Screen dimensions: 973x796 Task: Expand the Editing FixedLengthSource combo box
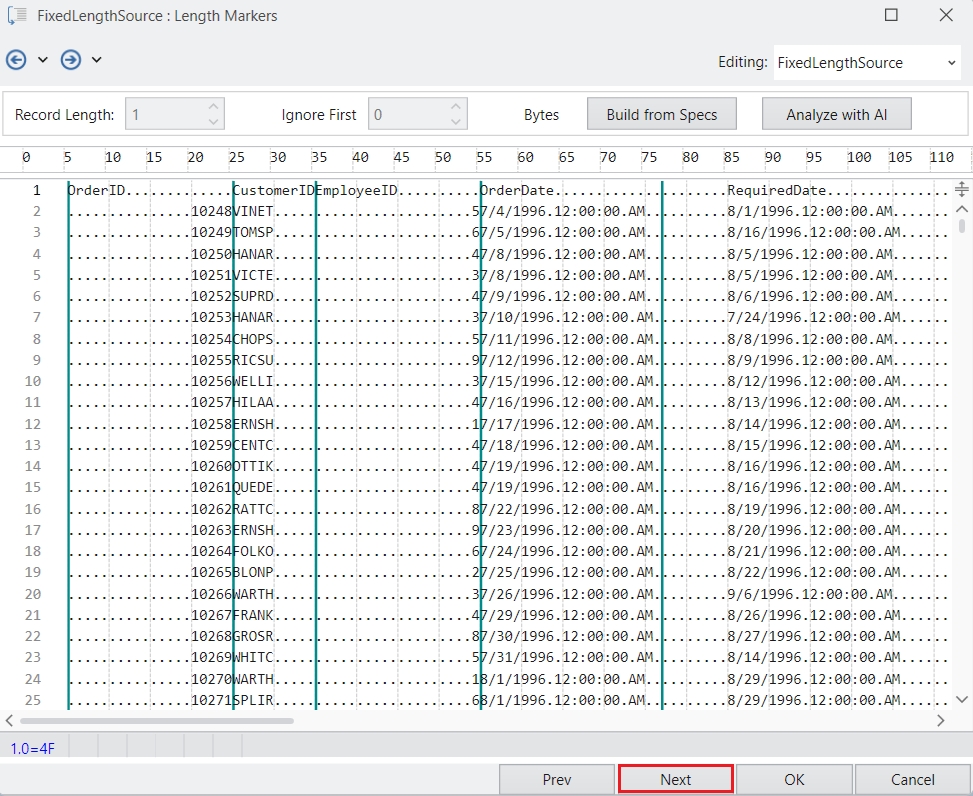coord(950,63)
